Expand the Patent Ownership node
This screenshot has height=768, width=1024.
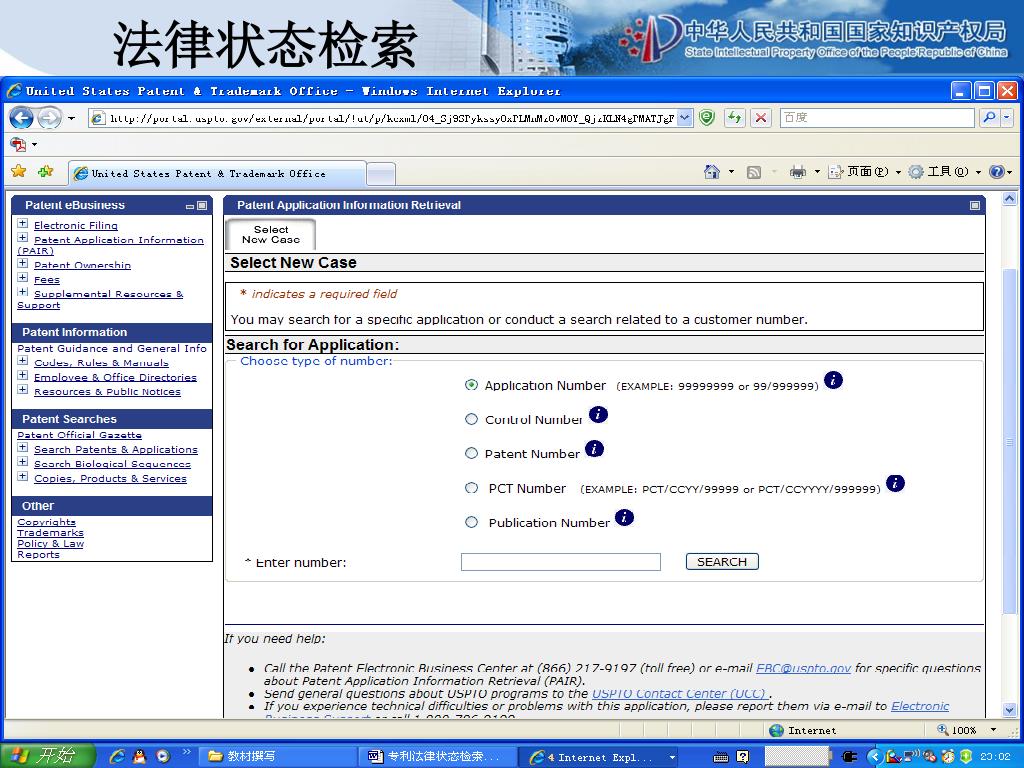coord(23,263)
